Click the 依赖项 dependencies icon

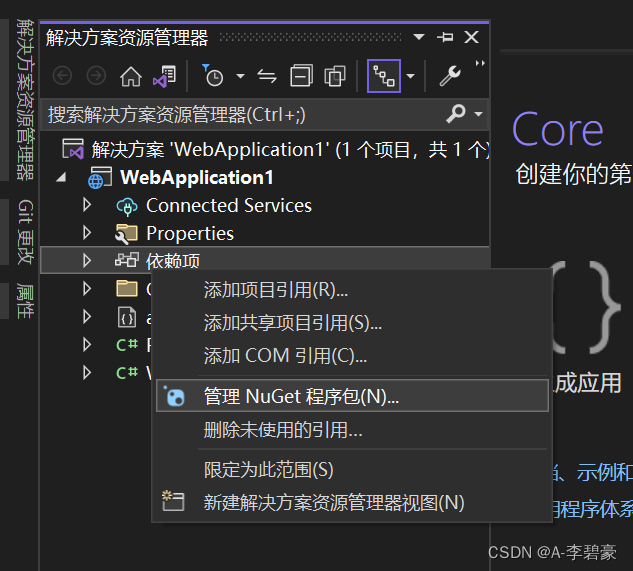click(127, 260)
